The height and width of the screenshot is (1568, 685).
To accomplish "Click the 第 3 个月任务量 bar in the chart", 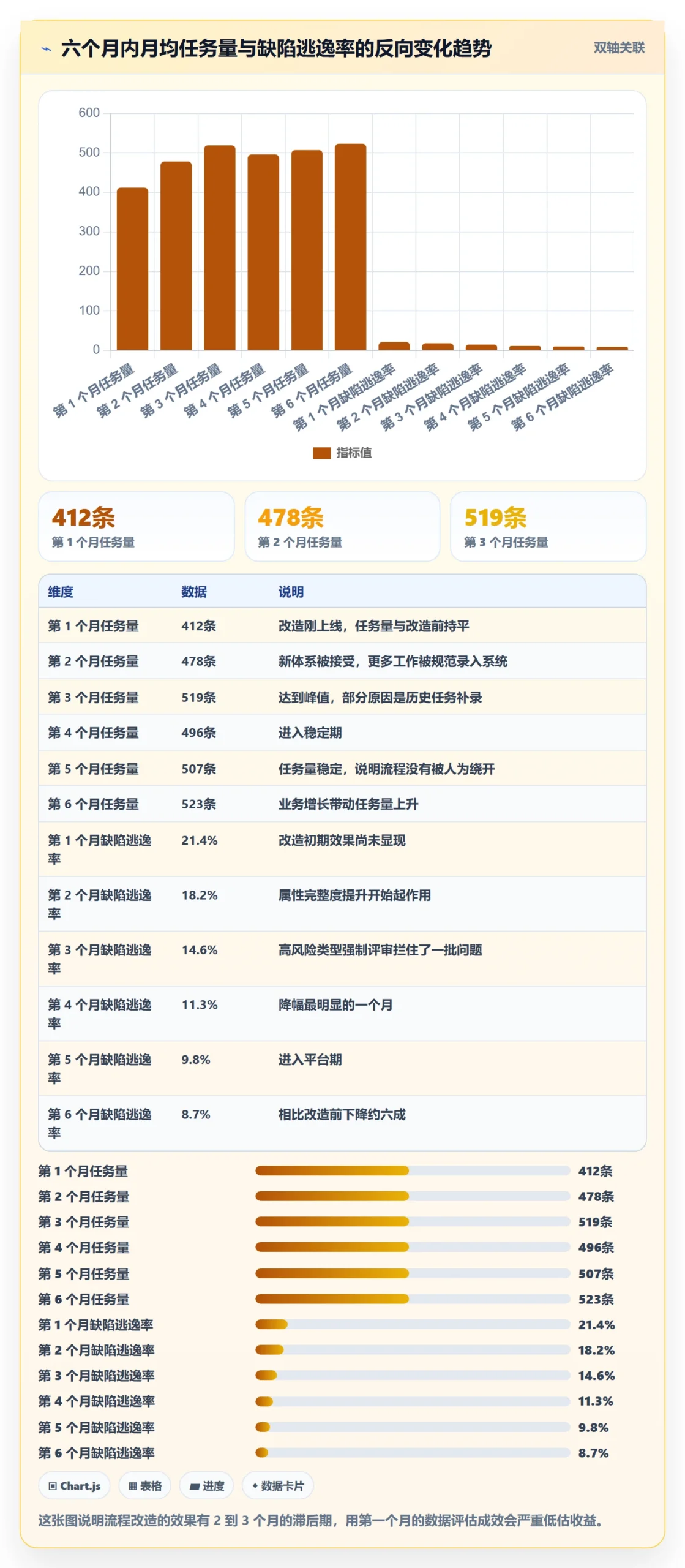I will click(x=220, y=247).
